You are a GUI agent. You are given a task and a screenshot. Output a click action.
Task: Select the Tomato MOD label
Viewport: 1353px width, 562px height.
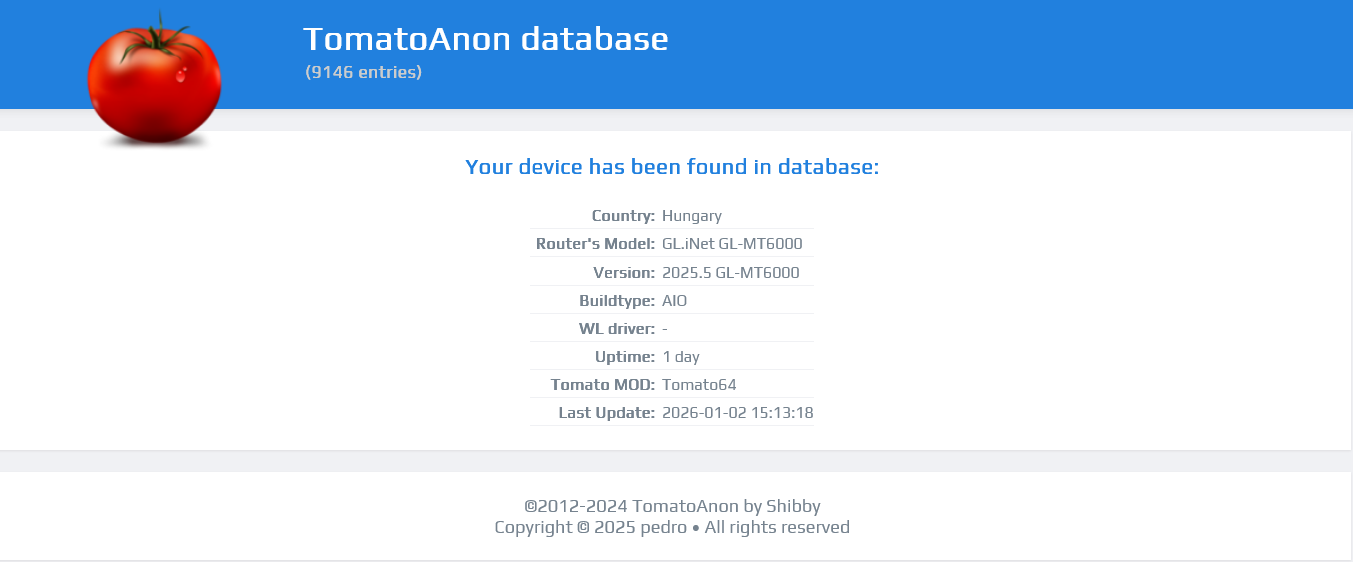(603, 385)
